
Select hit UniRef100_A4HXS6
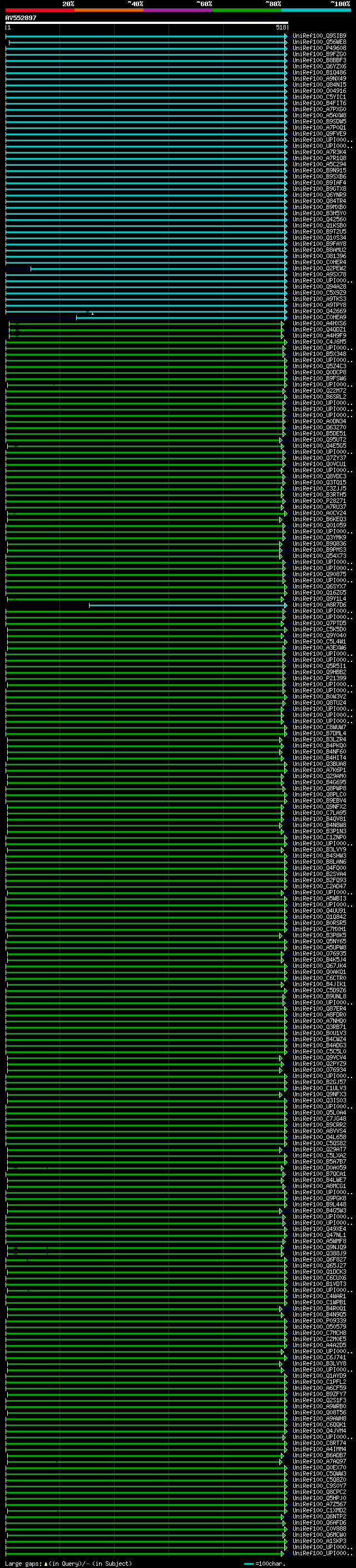[x=319, y=323]
